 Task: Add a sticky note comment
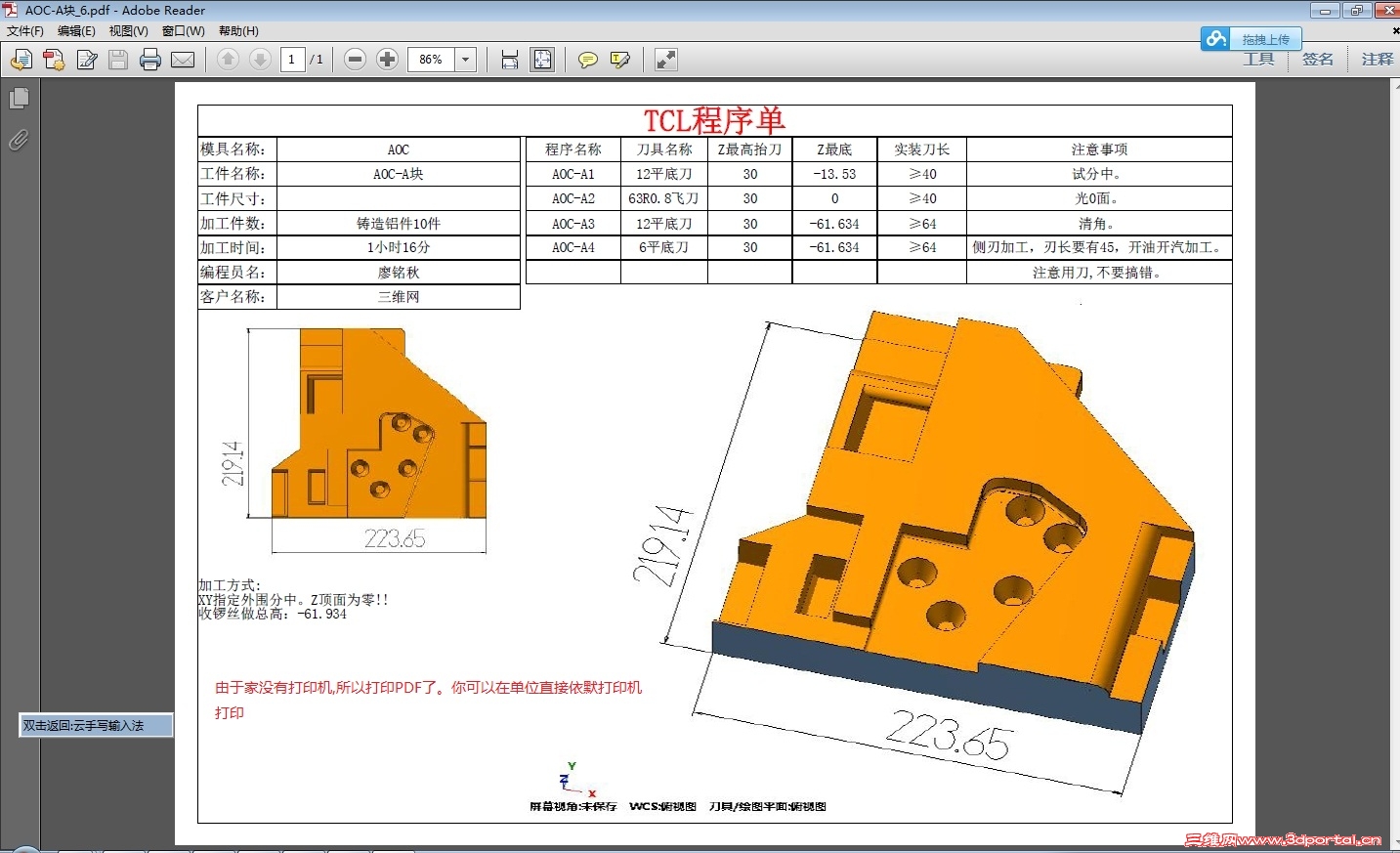[x=587, y=60]
